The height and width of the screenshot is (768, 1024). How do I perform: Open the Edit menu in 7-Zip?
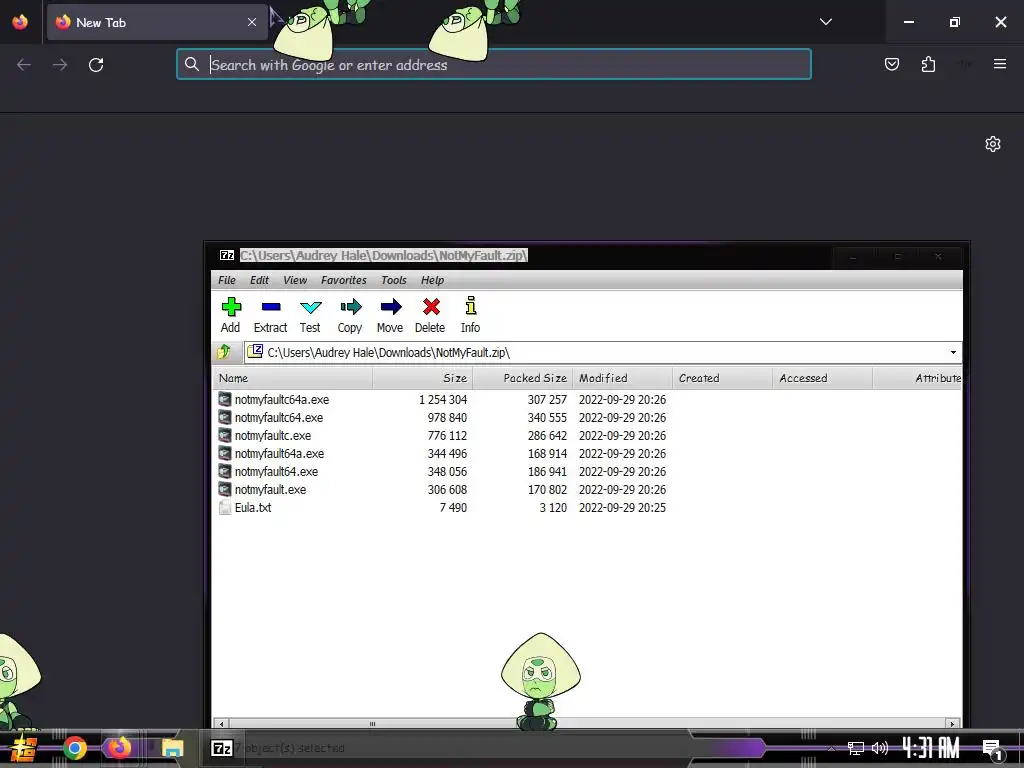coord(259,280)
